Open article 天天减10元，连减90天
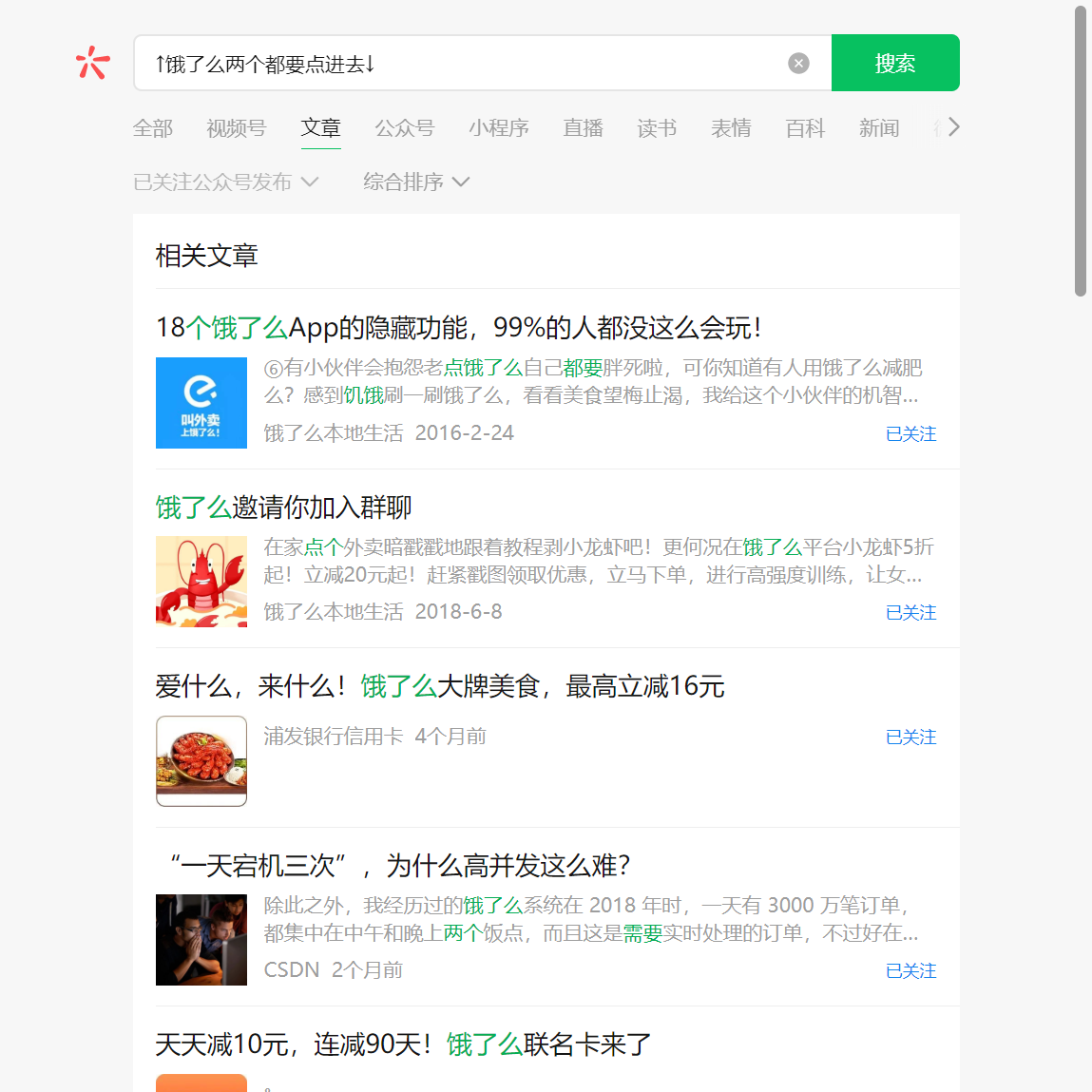Screen dimensions: 1092x1092 pos(403,1044)
